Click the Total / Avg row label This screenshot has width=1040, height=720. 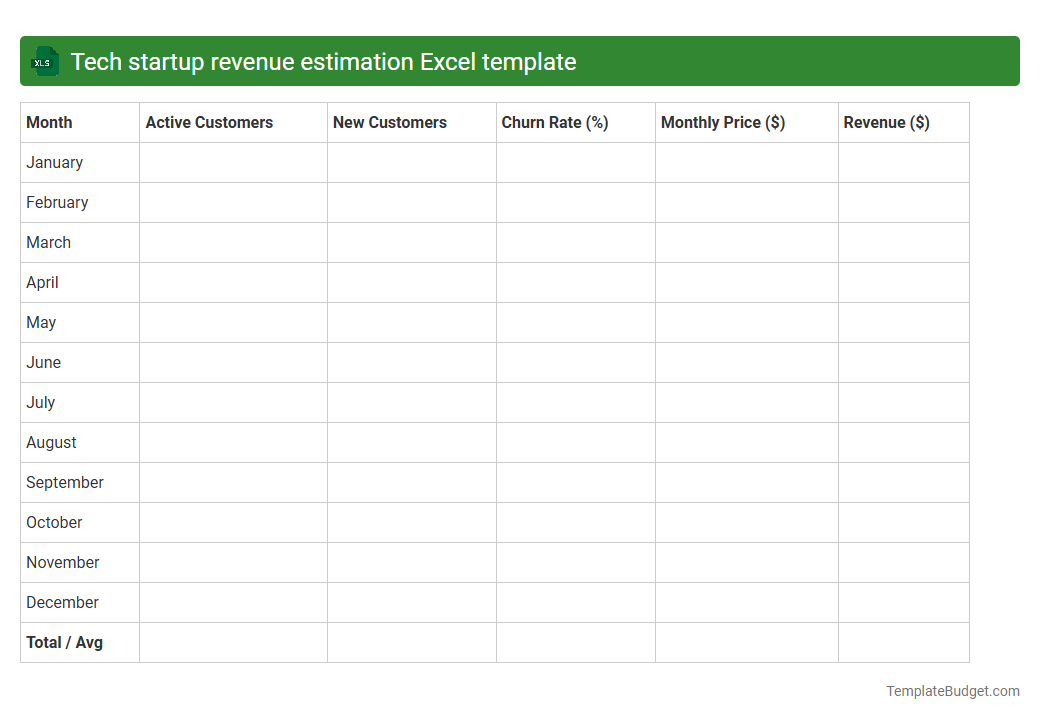tap(64, 642)
